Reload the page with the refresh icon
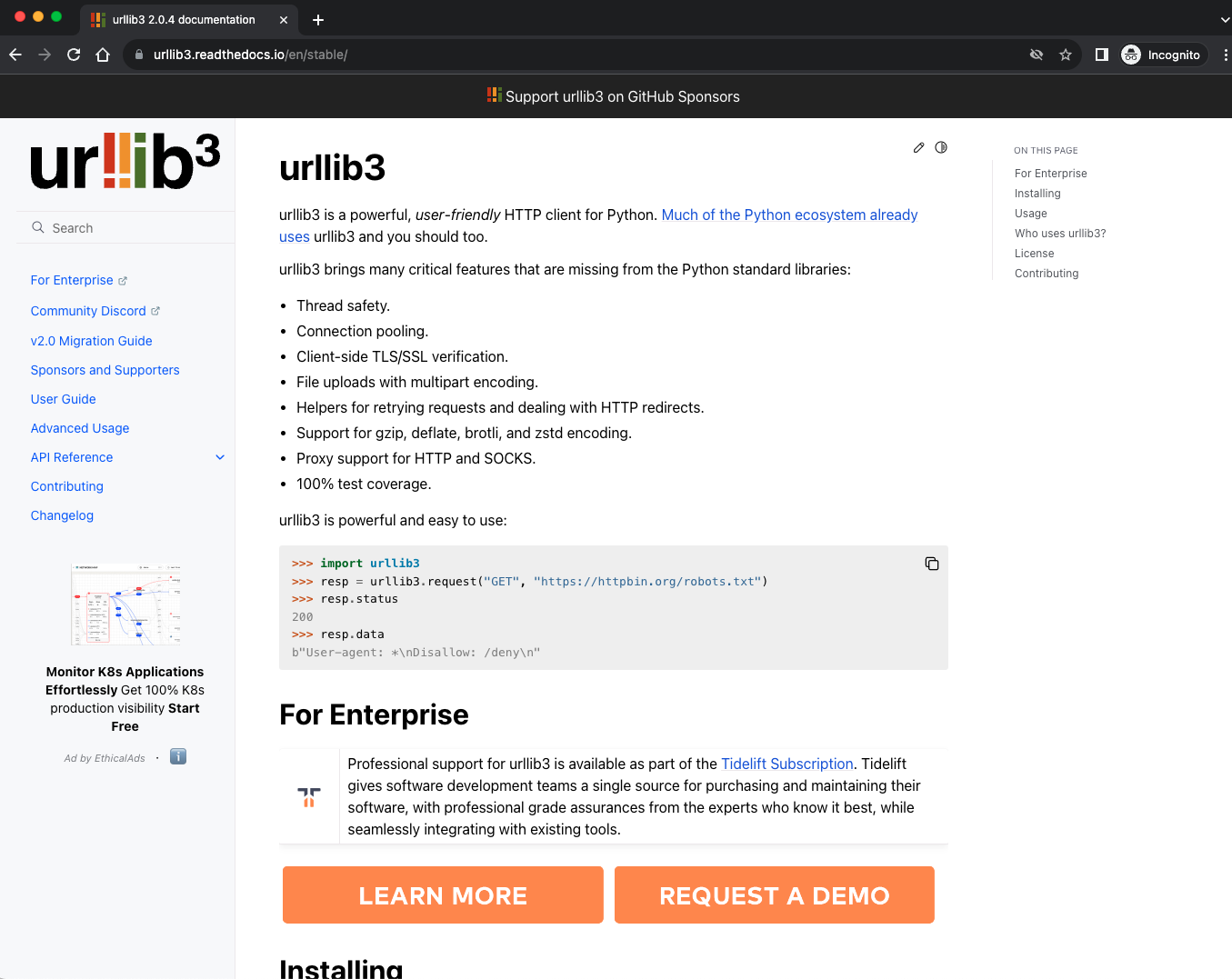 (x=74, y=55)
